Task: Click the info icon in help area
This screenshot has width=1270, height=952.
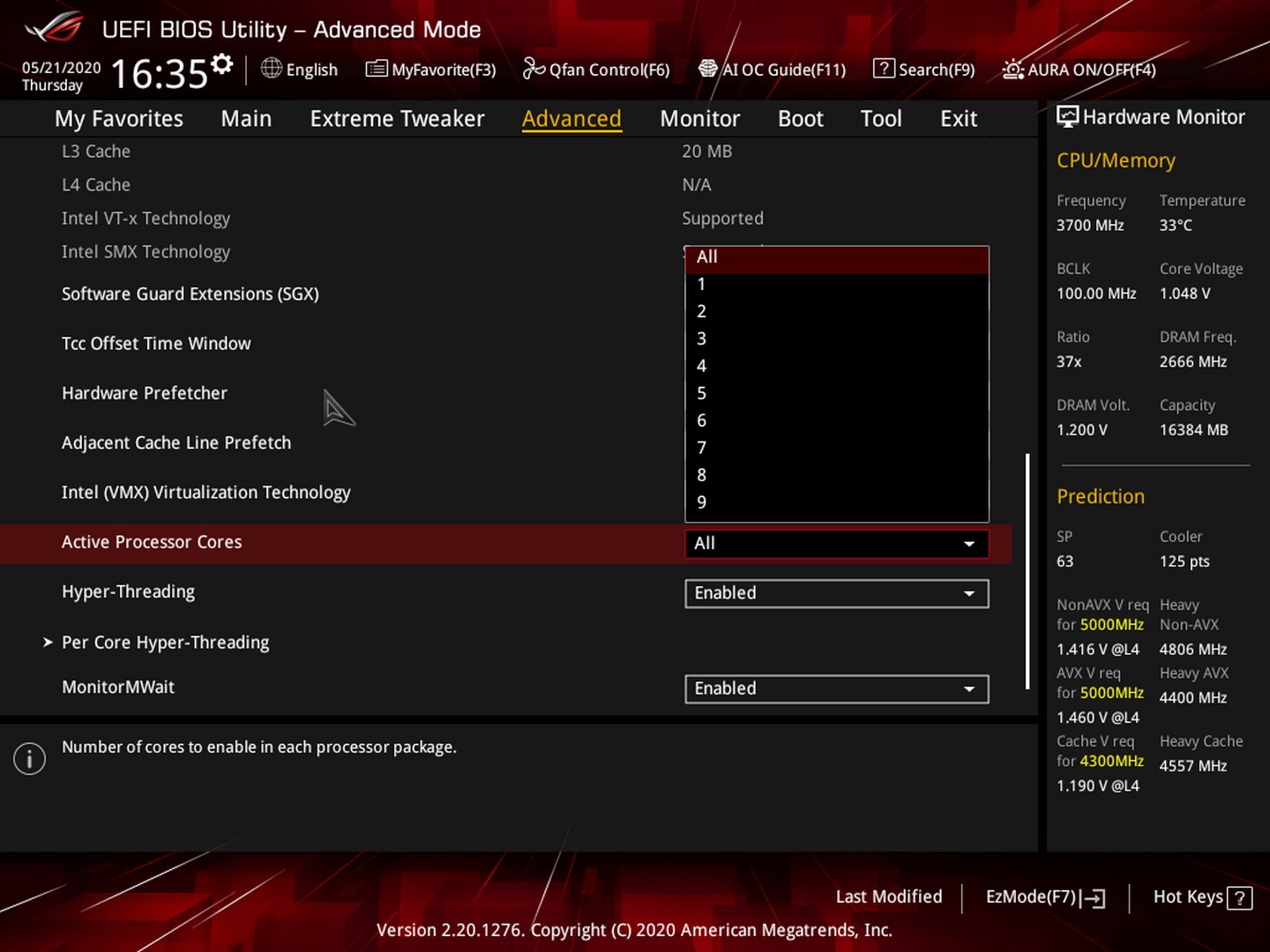Action: click(x=29, y=758)
